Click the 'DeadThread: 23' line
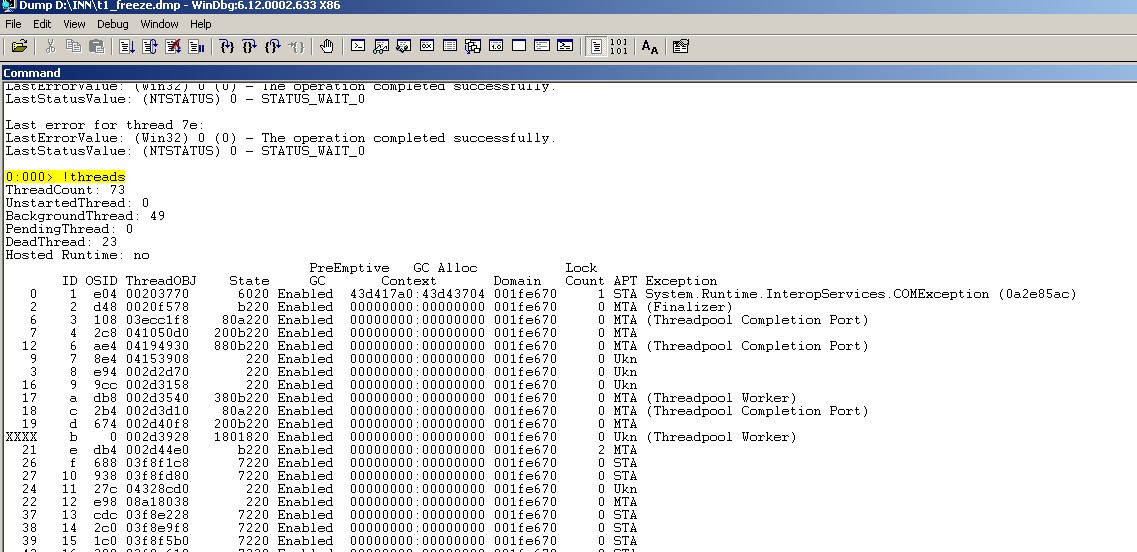This screenshot has height=552, width=1137. (x=61, y=242)
